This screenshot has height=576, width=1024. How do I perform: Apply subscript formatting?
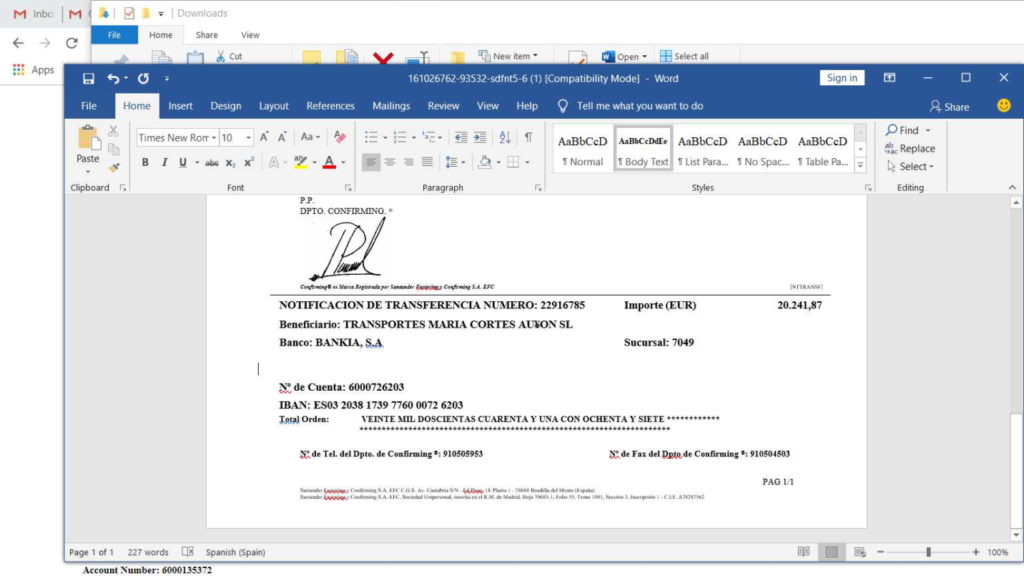coord(230,163)
